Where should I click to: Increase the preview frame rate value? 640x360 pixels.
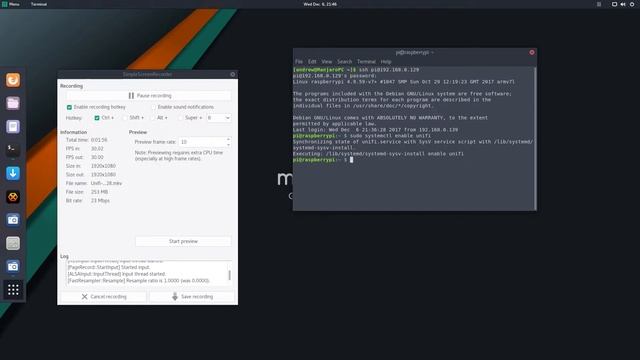coord(228,139)
